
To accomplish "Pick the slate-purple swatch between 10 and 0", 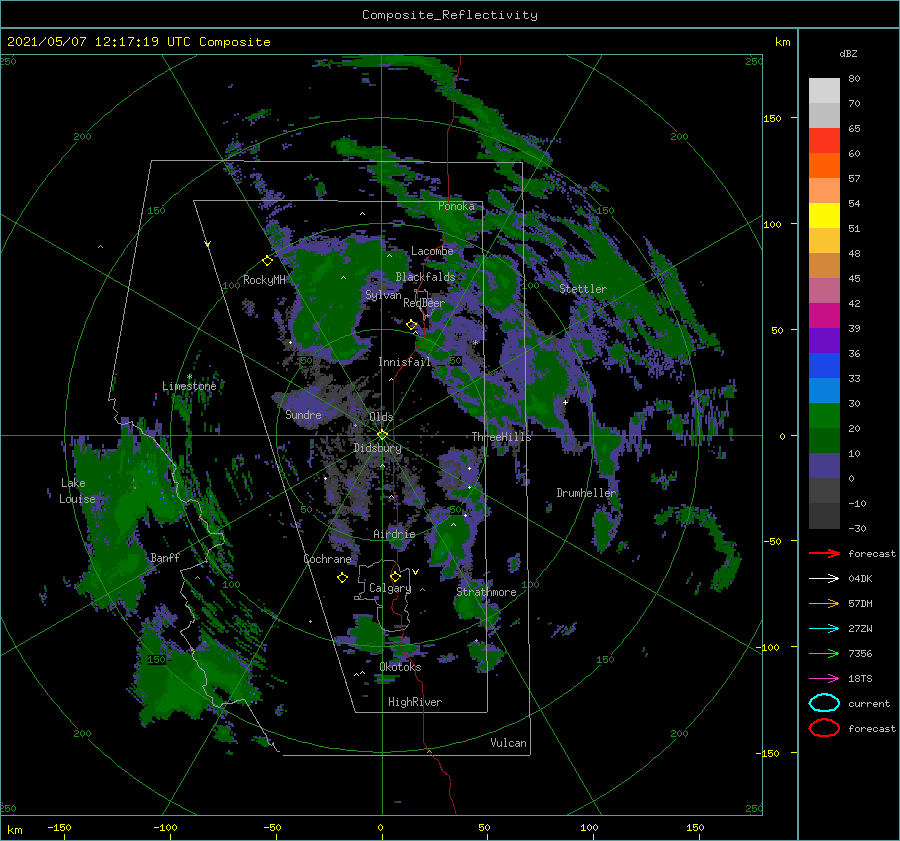I will tap(824, 466).
